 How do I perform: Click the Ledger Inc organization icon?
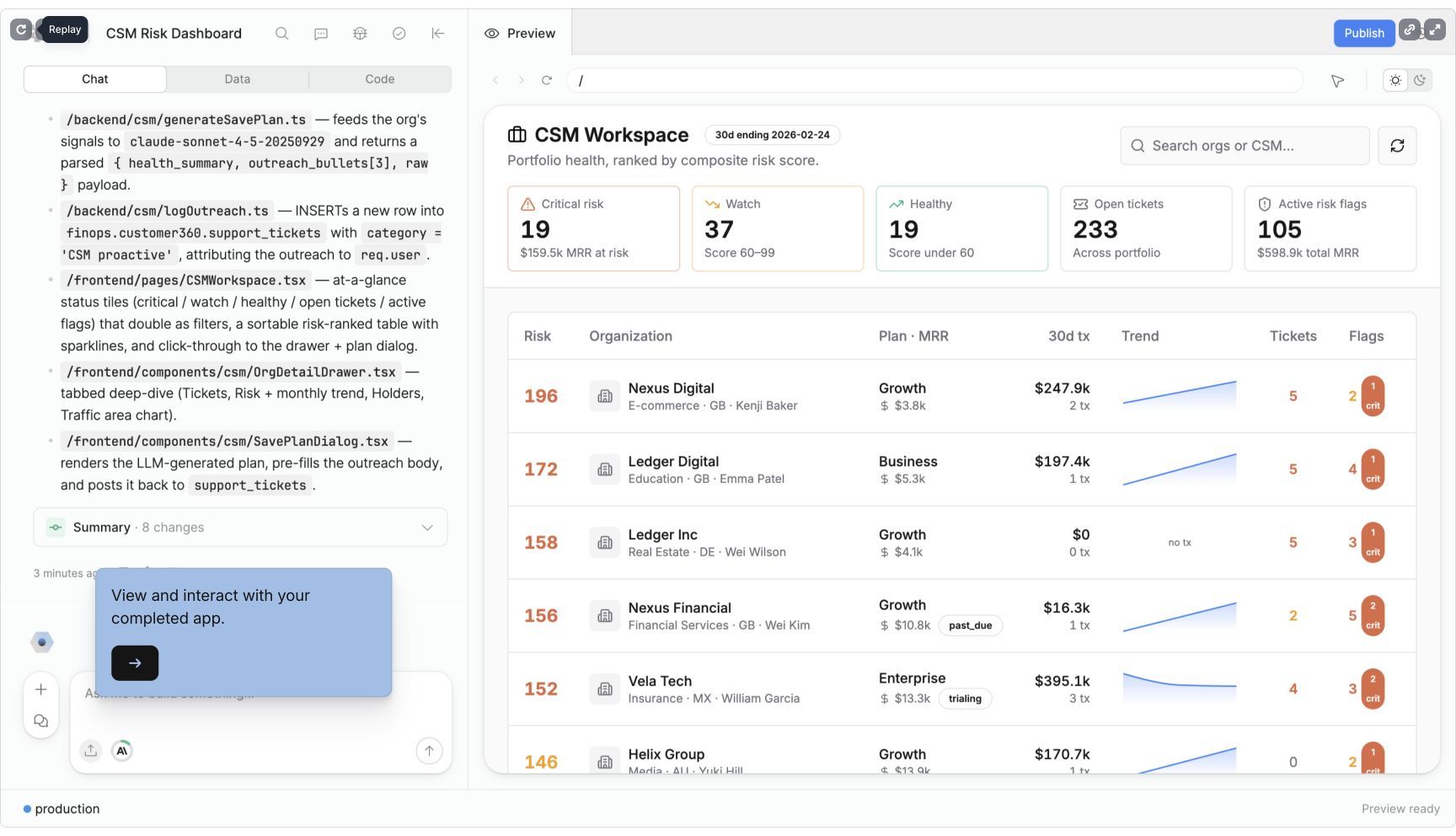coord(605,543)
